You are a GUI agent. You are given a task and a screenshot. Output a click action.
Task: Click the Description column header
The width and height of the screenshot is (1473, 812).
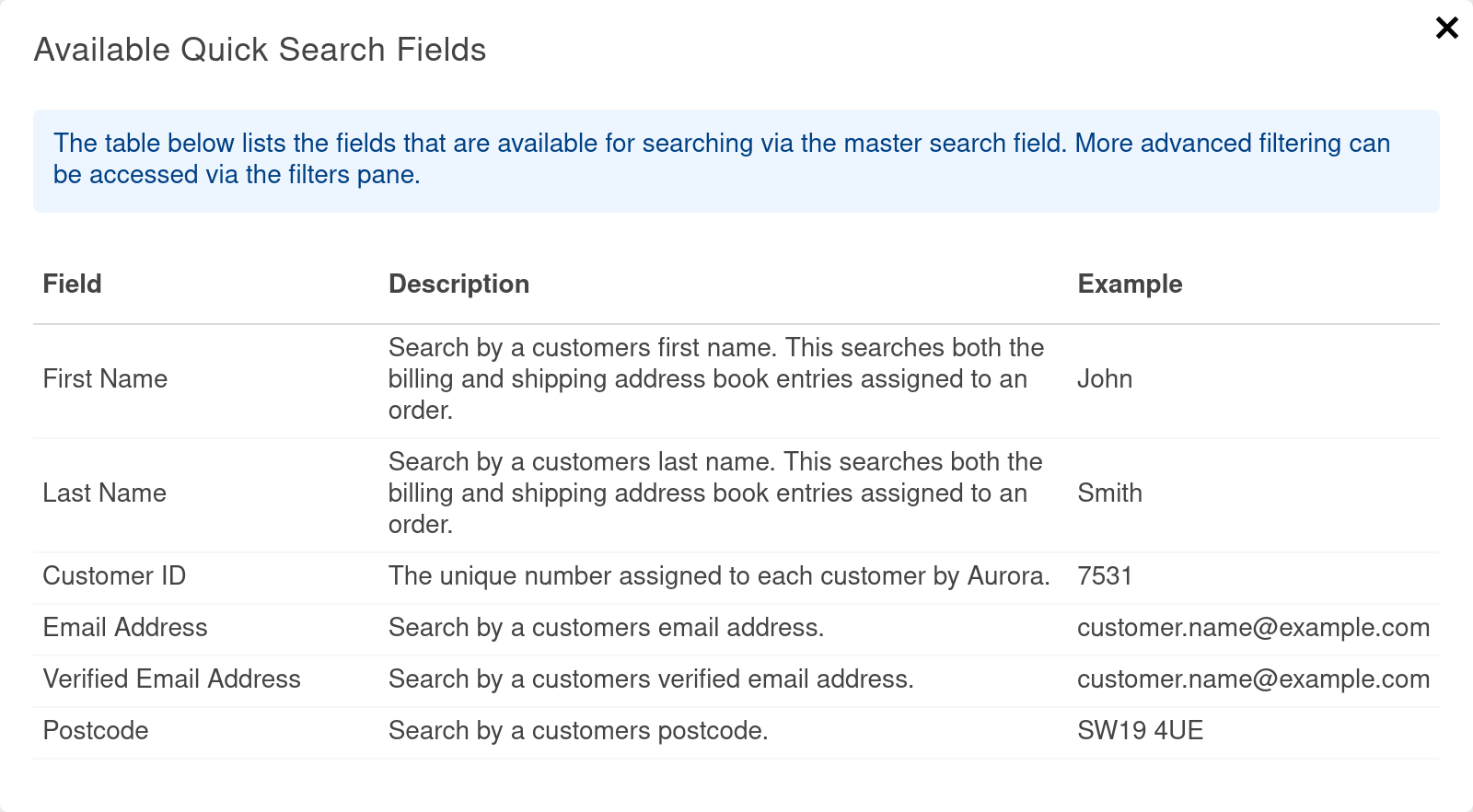point(458,284)
